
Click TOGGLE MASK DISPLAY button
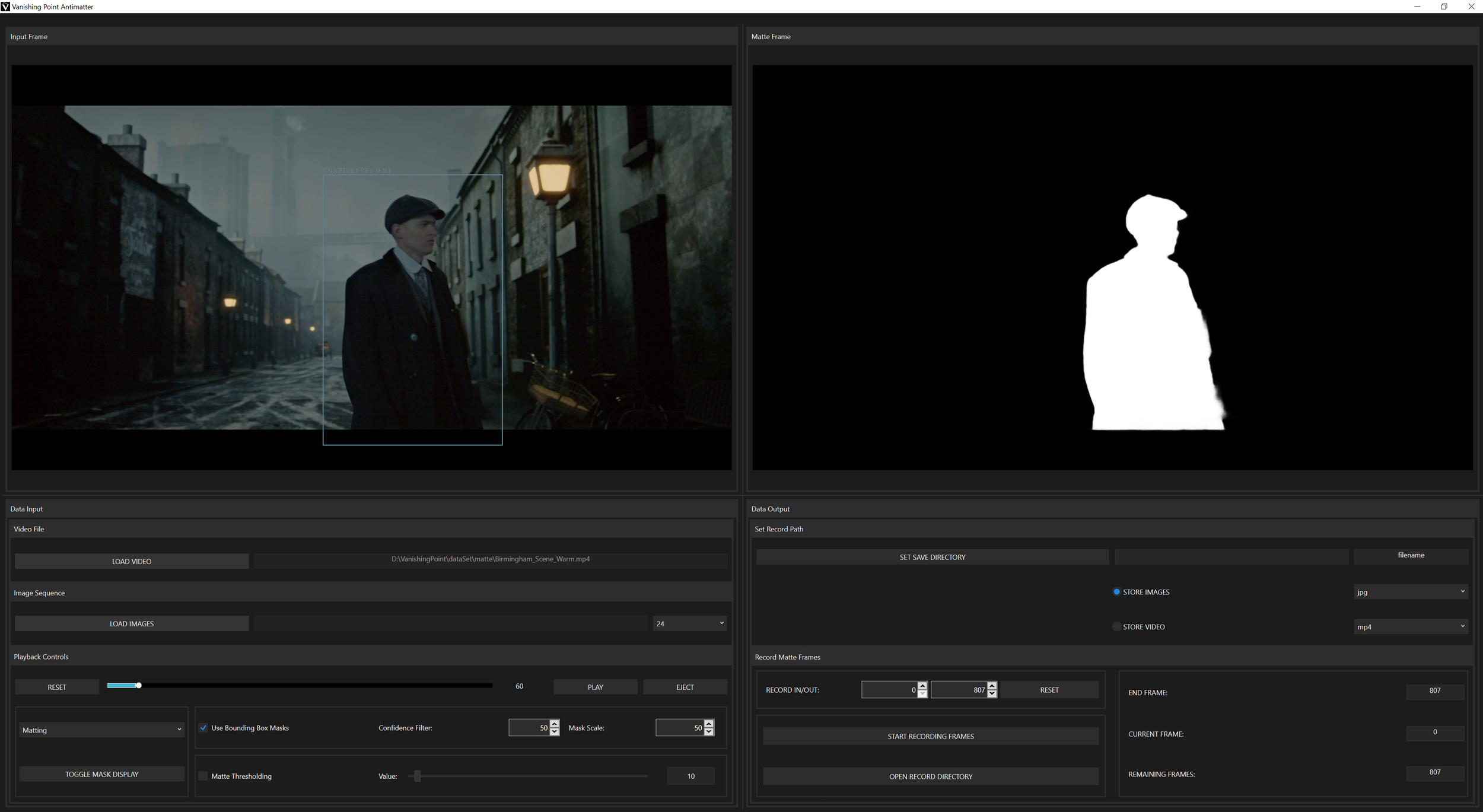point(101,774)
